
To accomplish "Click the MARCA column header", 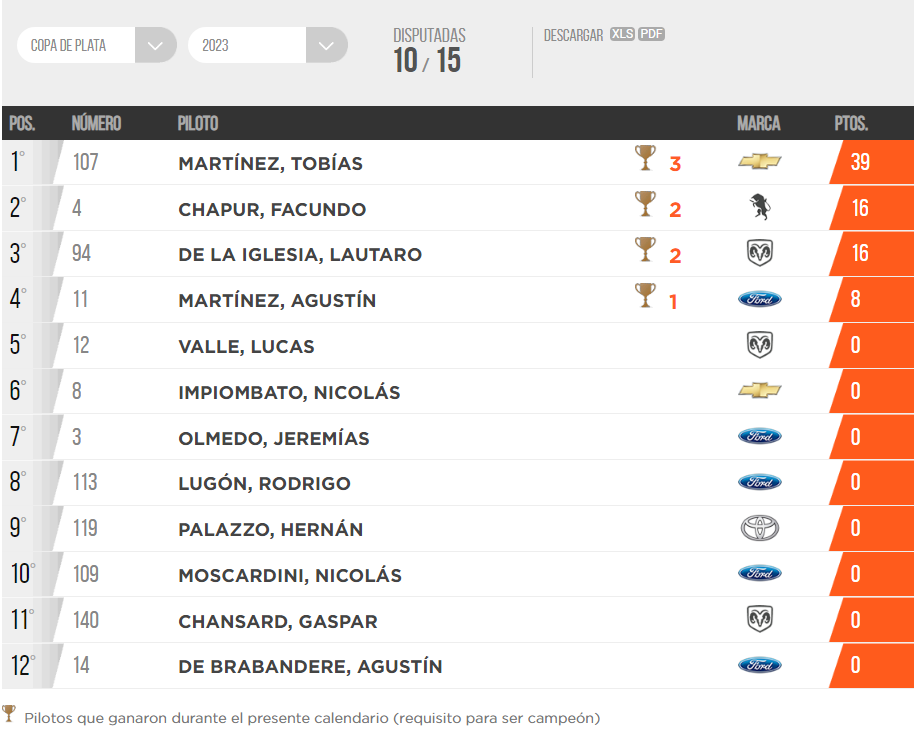I will pyautogui.click(x=759, y=124).
